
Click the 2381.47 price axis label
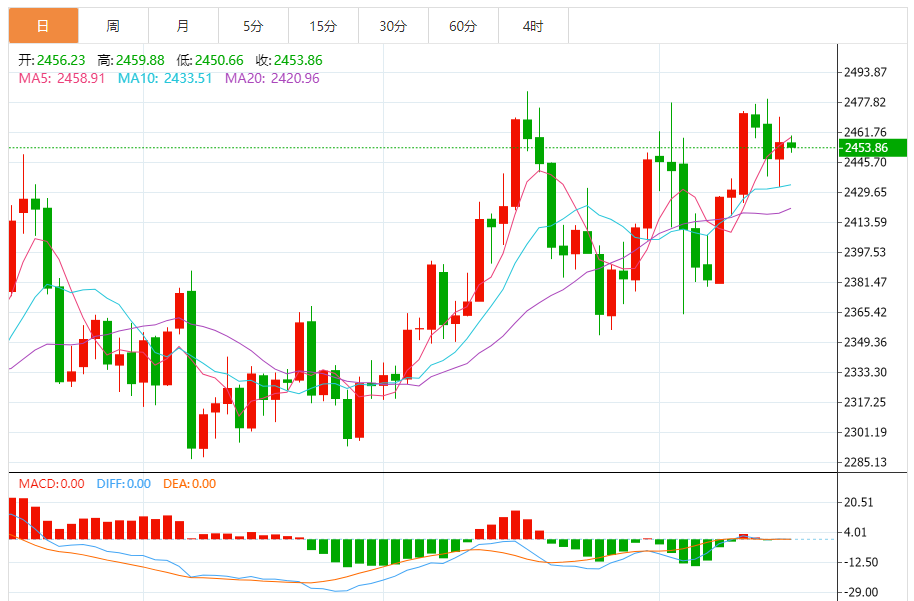(865, 282)
